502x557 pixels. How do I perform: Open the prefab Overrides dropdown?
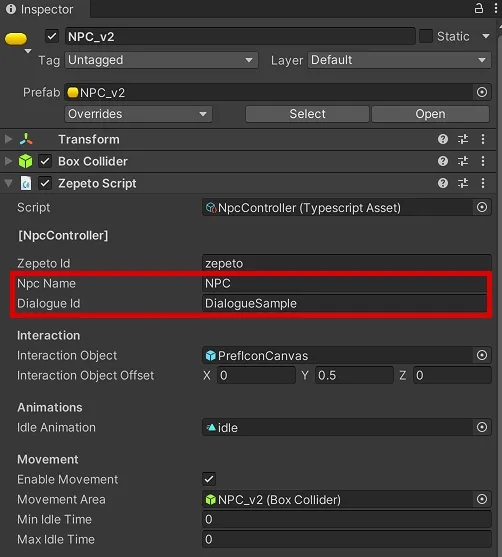pos(138,114)
